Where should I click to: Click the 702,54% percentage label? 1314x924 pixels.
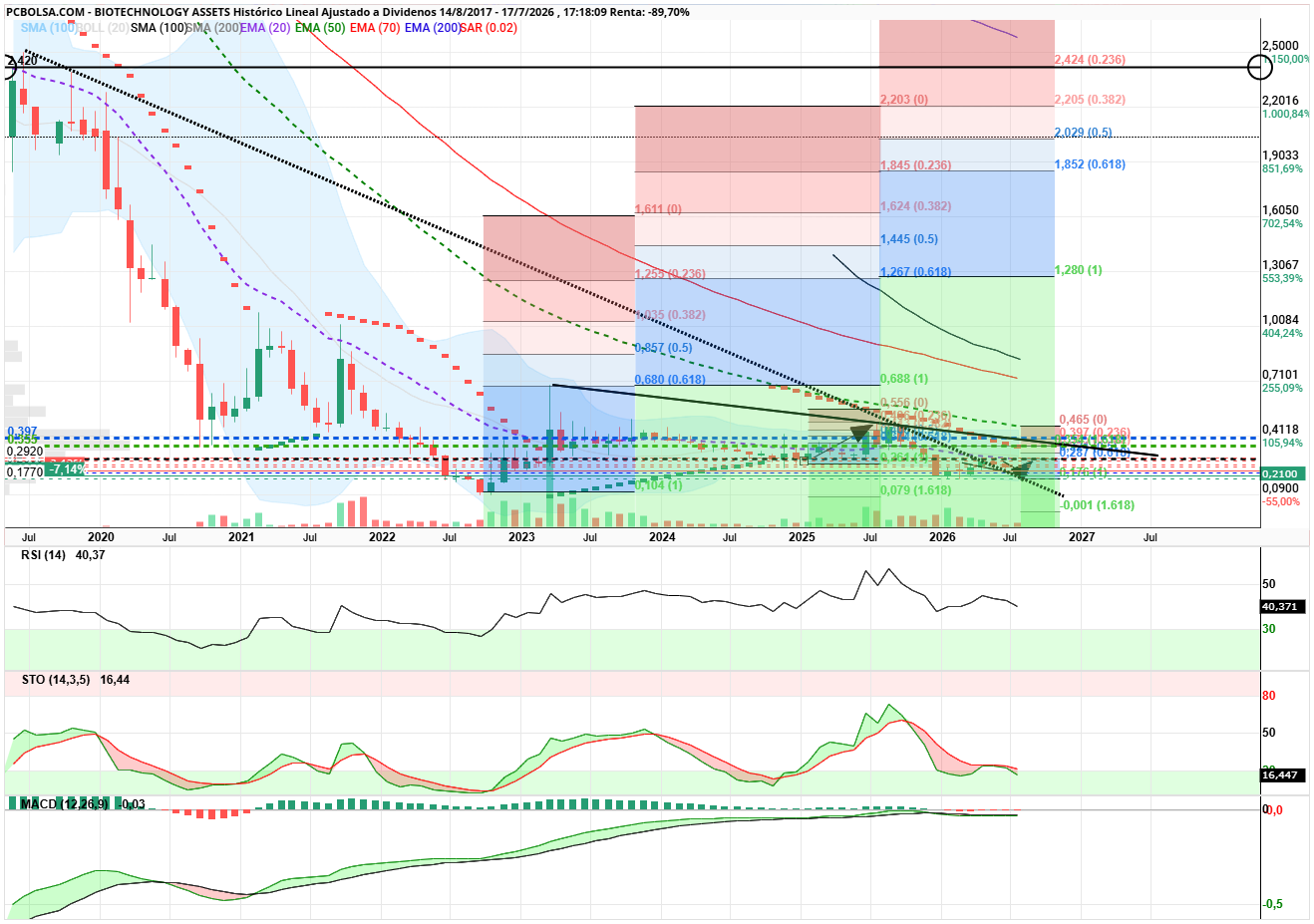pos(1282,223)
